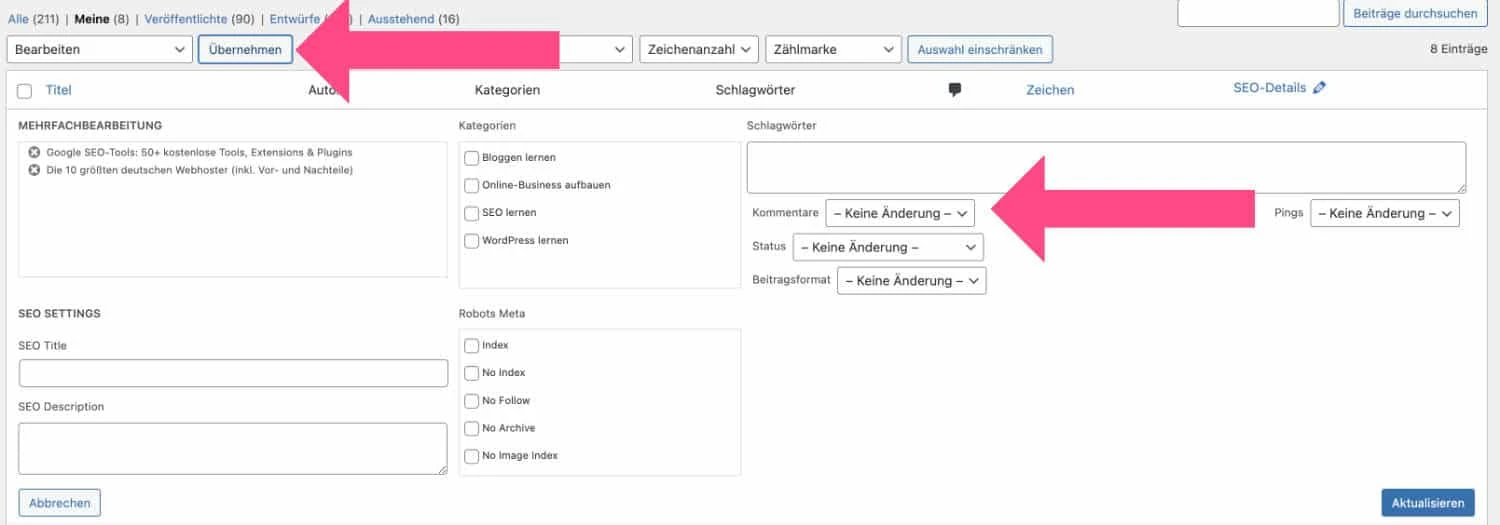Check the WordPress lernen category
The width and height of the screenshot is (1500, 525).
pyautogui.click(x=471, y=241)
